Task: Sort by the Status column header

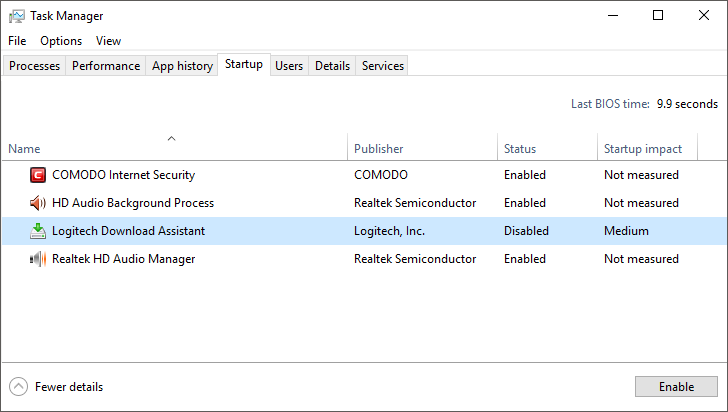Action: click(x=520, y=149)
